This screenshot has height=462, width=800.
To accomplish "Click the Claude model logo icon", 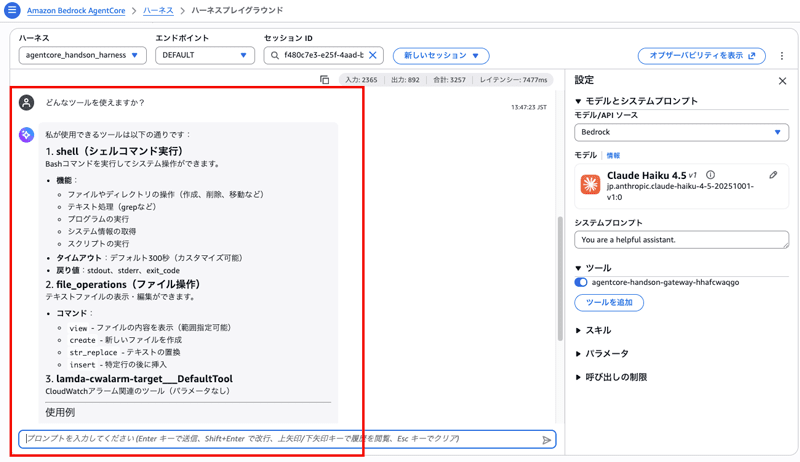I will pos(590,184).
